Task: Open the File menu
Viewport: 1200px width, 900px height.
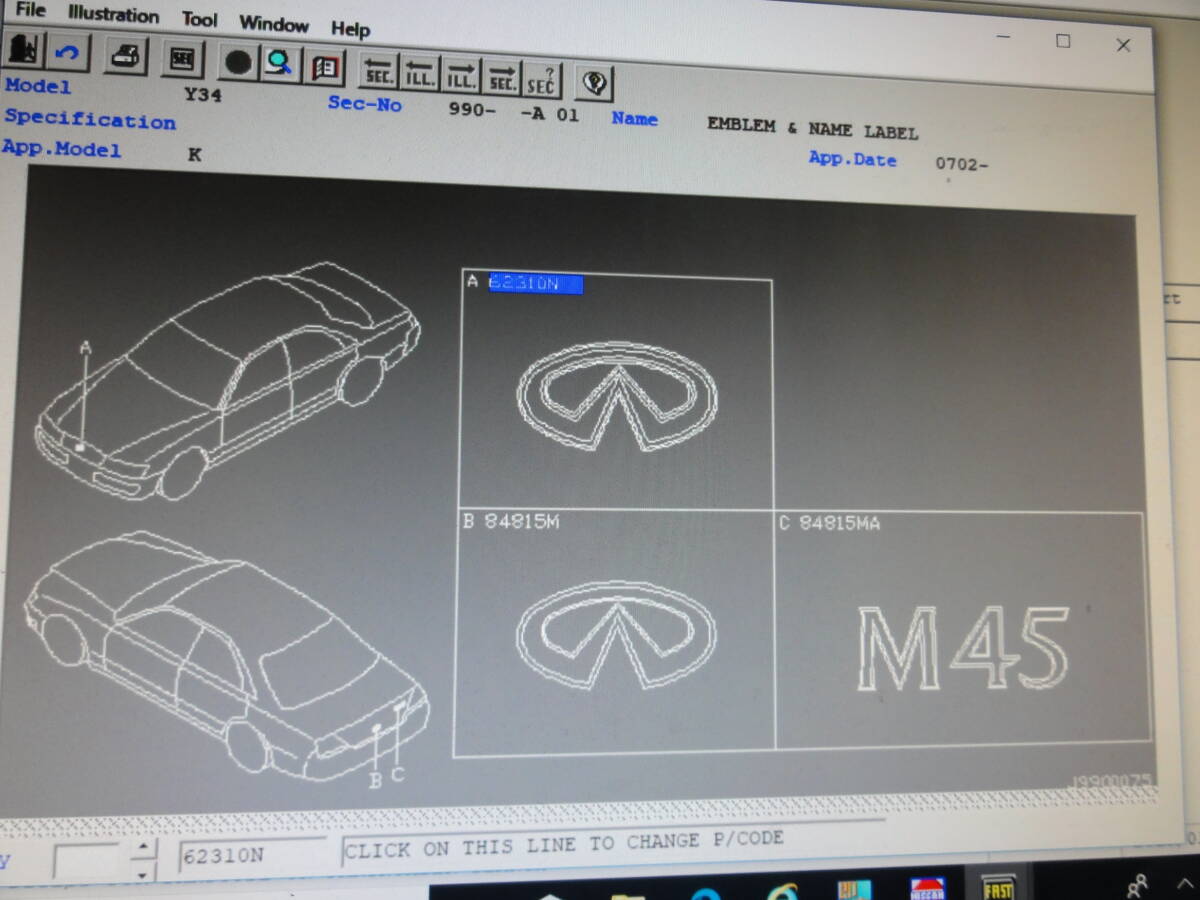Action: [x=31, y=11]
